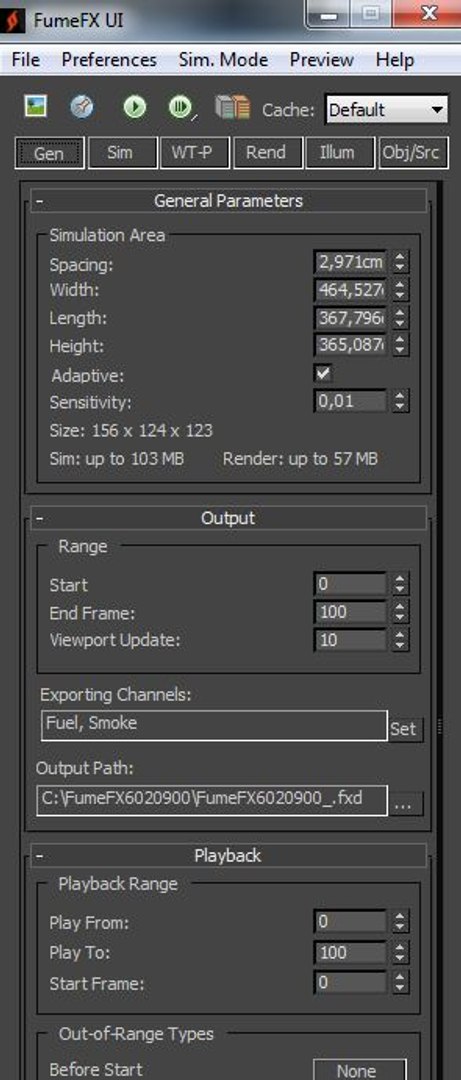
Task: Adjust the Spacing spinner arrows
Action: point(400,262)
